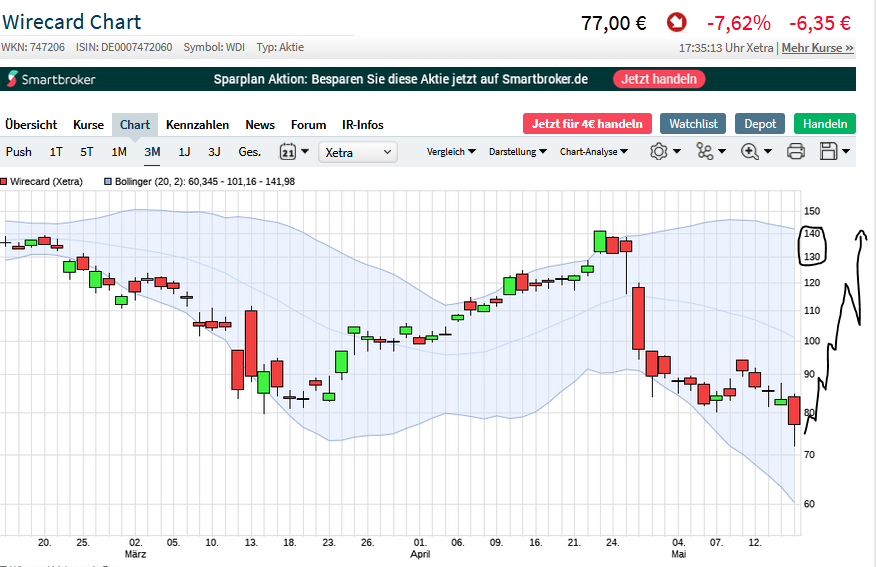Save the chart with floppy disk icon

829,151
